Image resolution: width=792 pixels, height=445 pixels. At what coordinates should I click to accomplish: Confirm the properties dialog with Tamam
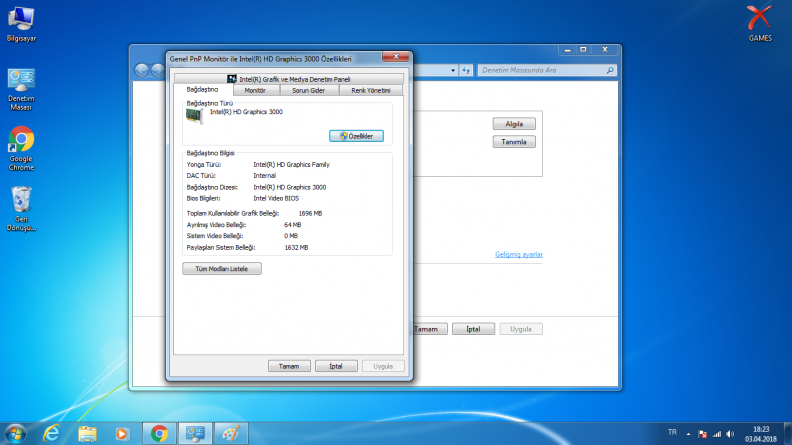pyautogui.click(x=289, y=366)
